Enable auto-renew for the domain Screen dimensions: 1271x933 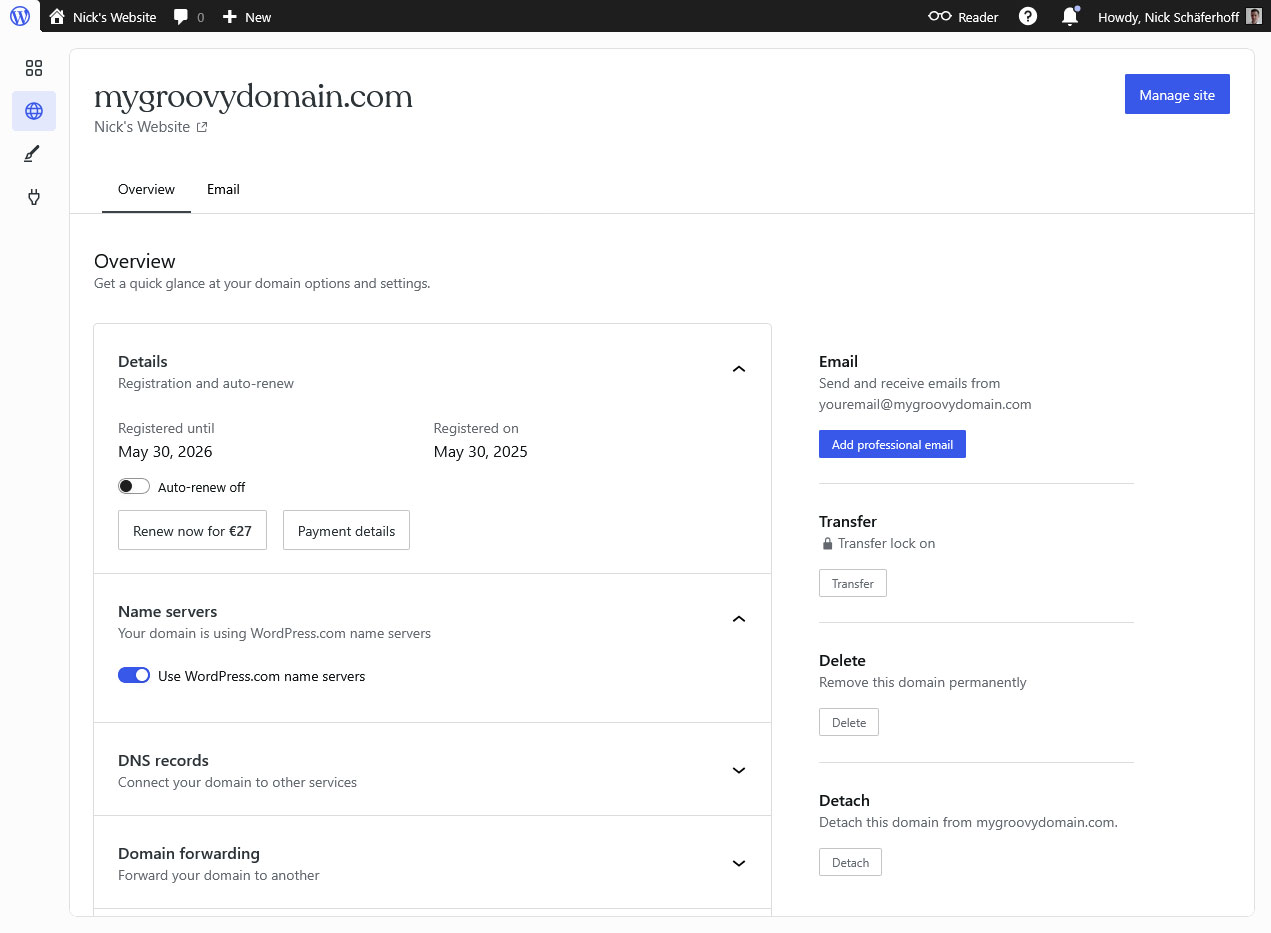tap(133, 485)
